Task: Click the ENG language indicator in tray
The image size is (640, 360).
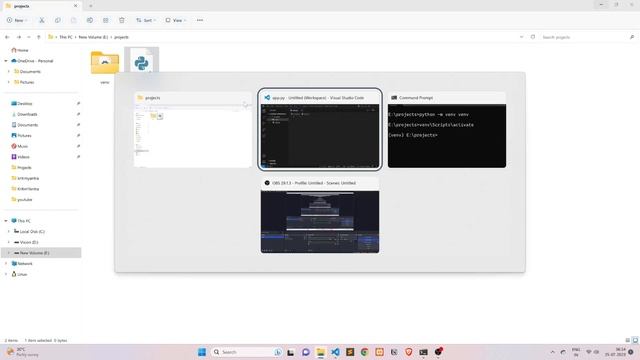Action: pos(576,352)
